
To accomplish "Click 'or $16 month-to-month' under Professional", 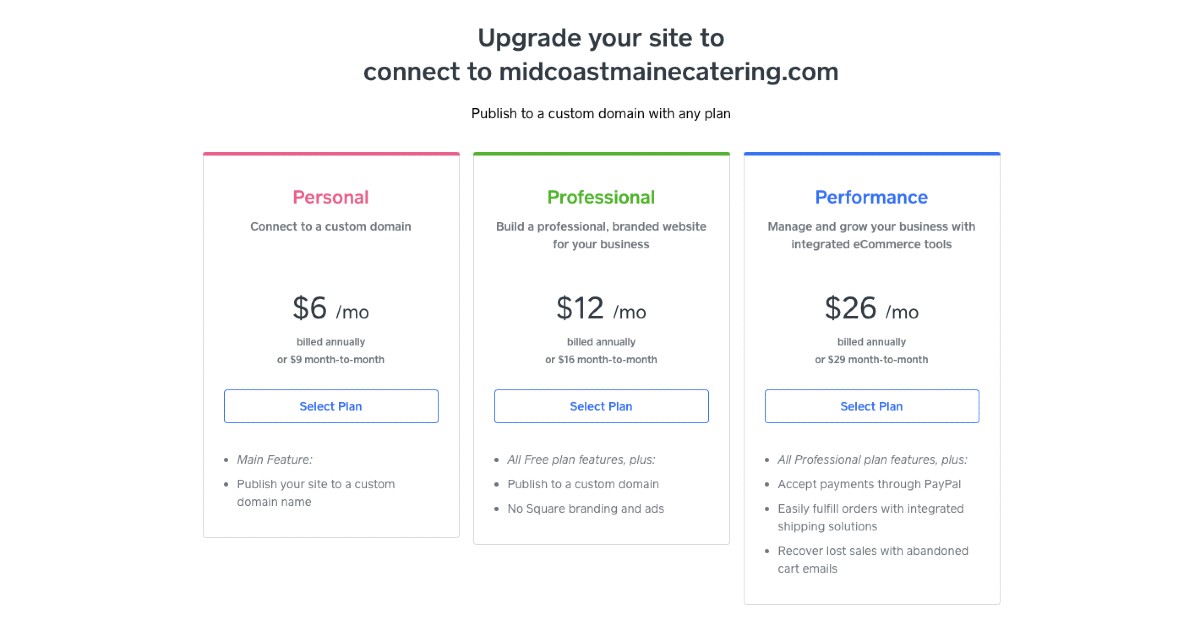I will click(601, 359).
